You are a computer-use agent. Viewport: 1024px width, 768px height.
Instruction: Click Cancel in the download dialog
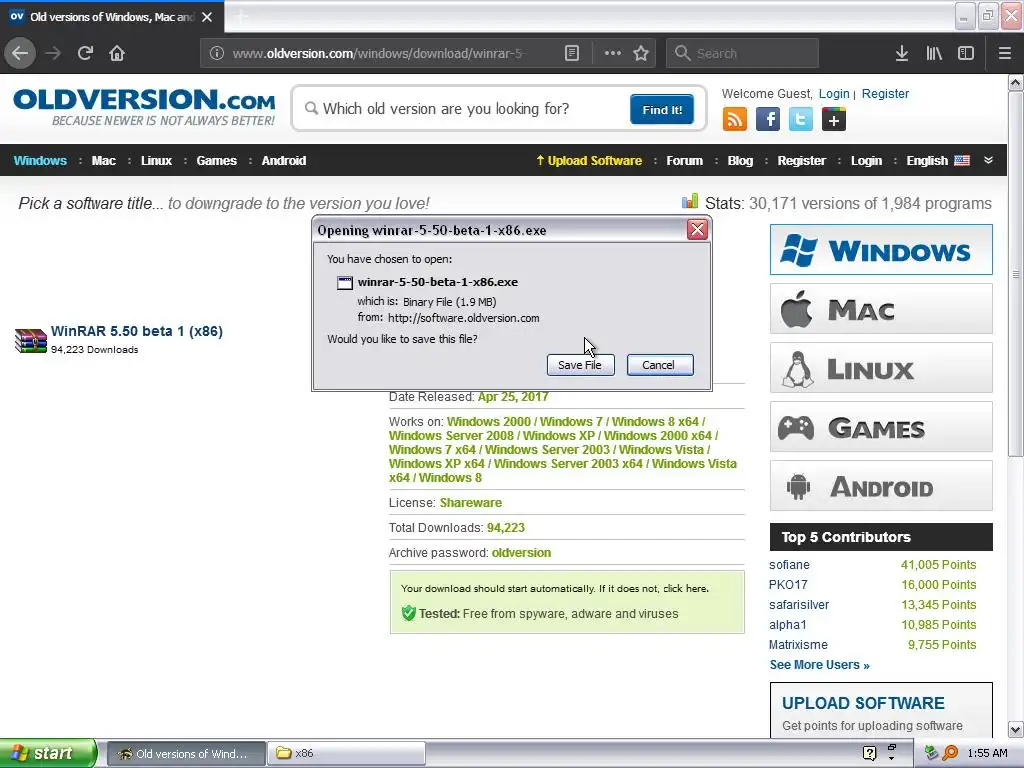[x=660, y=365]
